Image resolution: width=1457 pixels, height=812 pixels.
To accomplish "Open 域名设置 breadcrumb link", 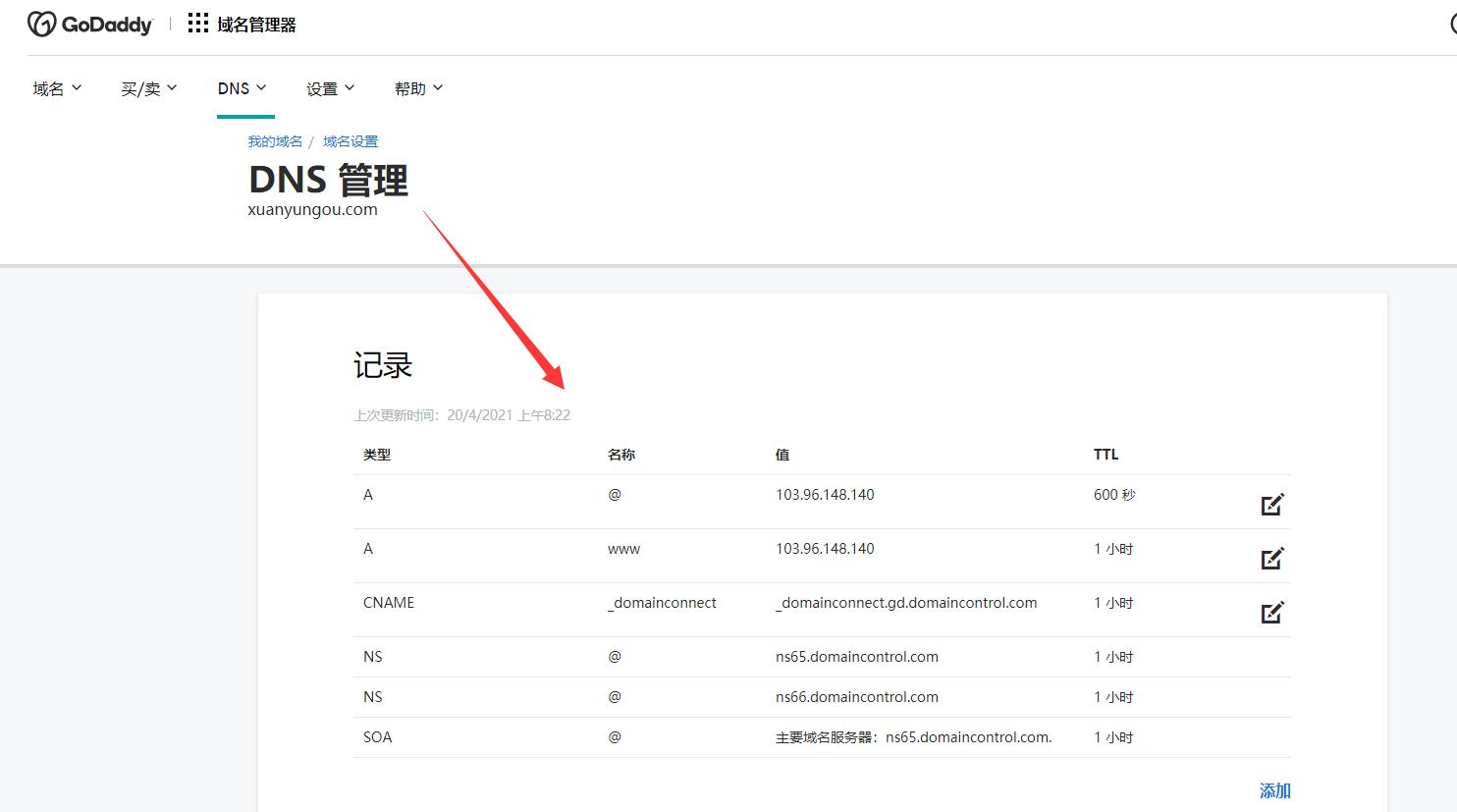I will click(x=351, y=141).
